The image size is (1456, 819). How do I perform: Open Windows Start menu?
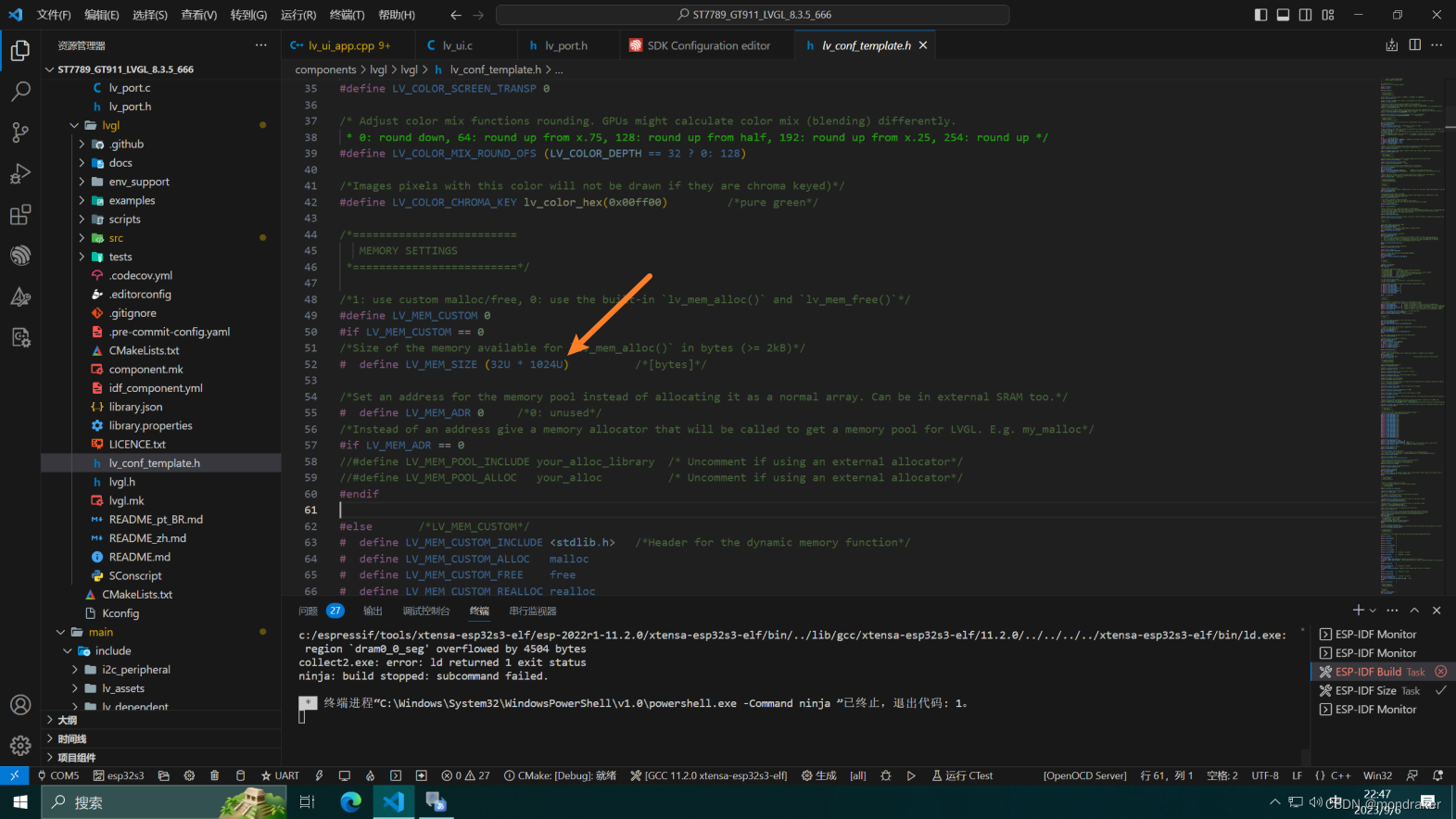tap(19, 801)
